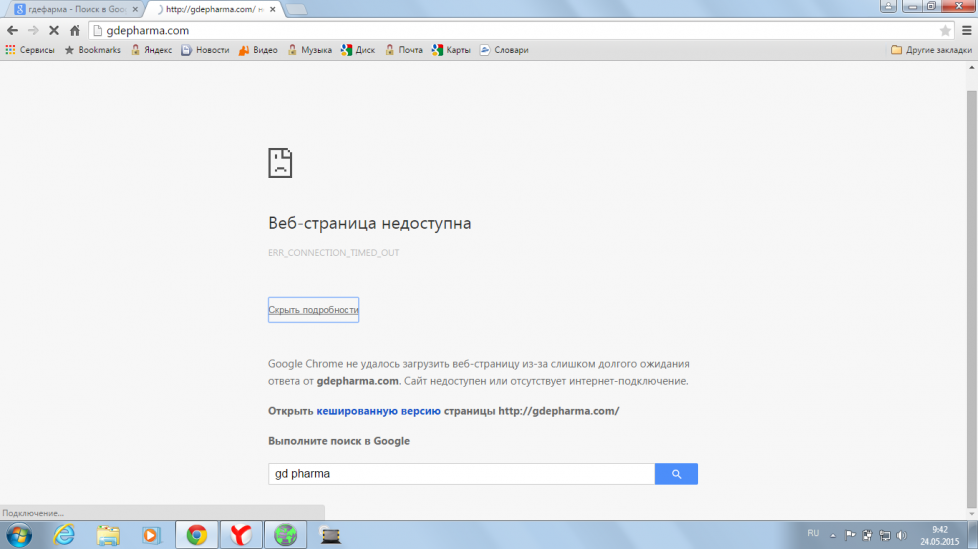Expand the Другие закладки folder
The image size is (978, 549).
pyautogui.click(x=930, y=50)
